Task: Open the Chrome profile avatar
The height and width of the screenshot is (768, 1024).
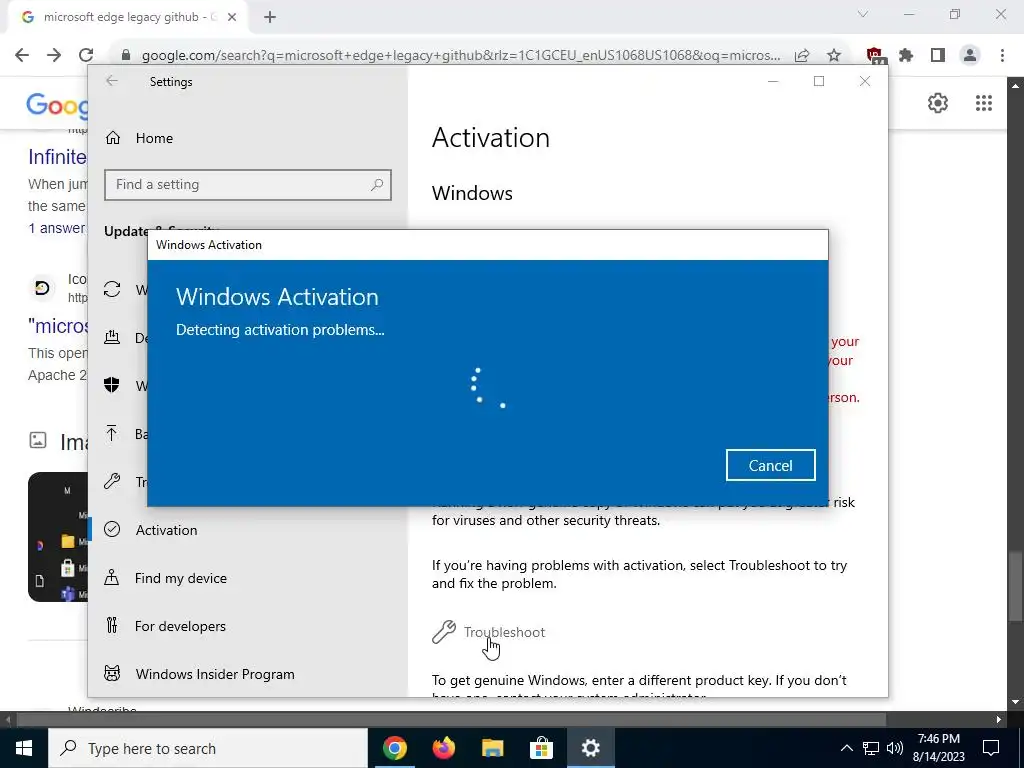Action: tap(970, 56)
